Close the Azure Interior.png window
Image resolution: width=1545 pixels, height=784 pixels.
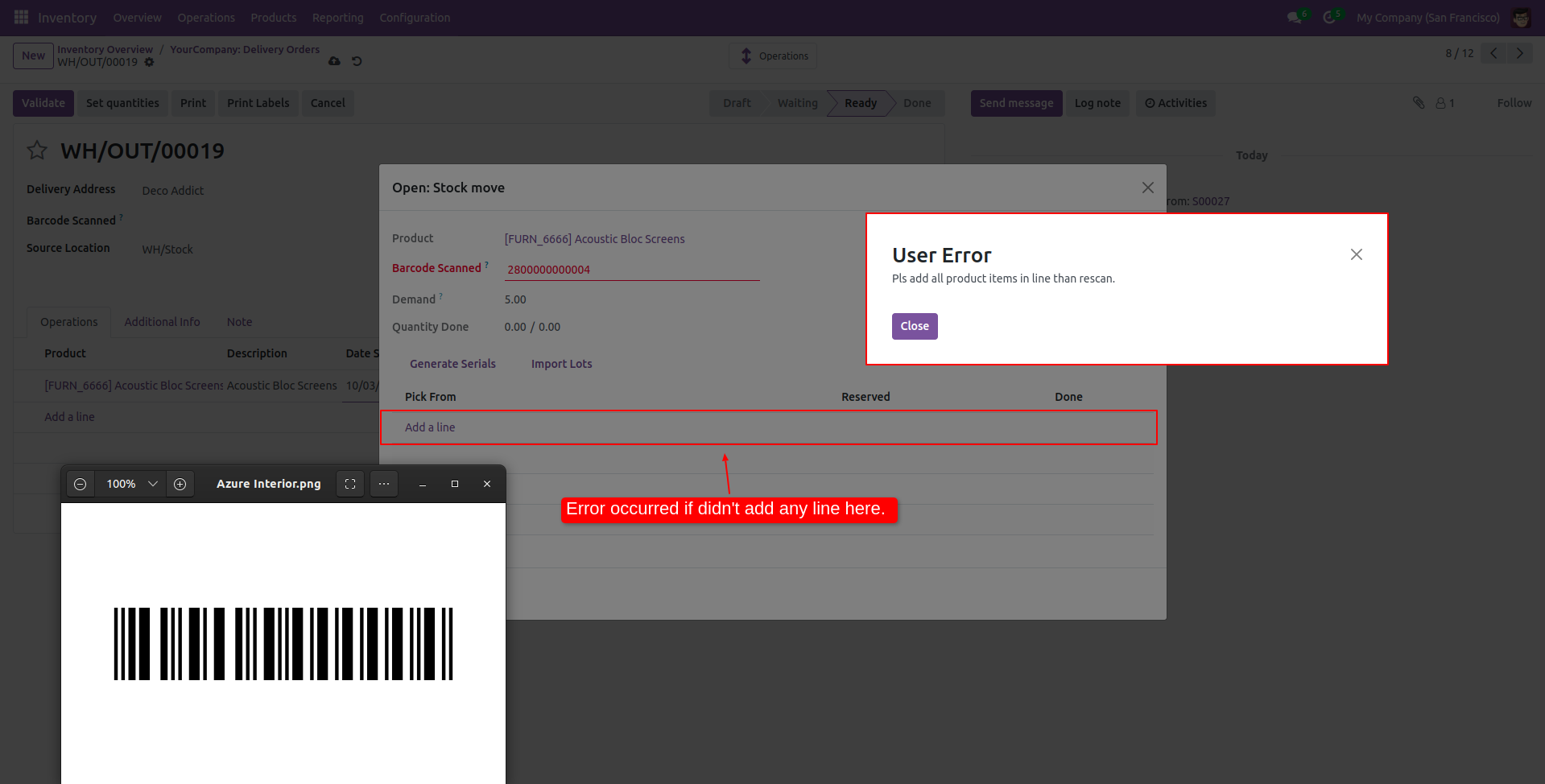[x=487, y=484]
